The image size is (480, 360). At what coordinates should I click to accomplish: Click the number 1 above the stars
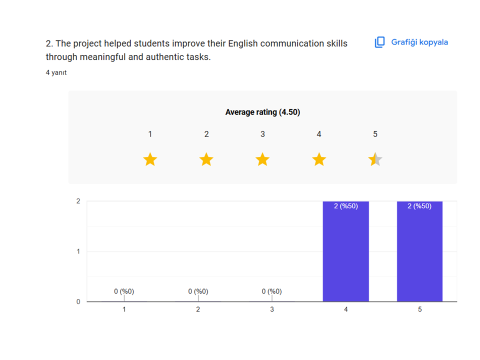pos(150,134)
